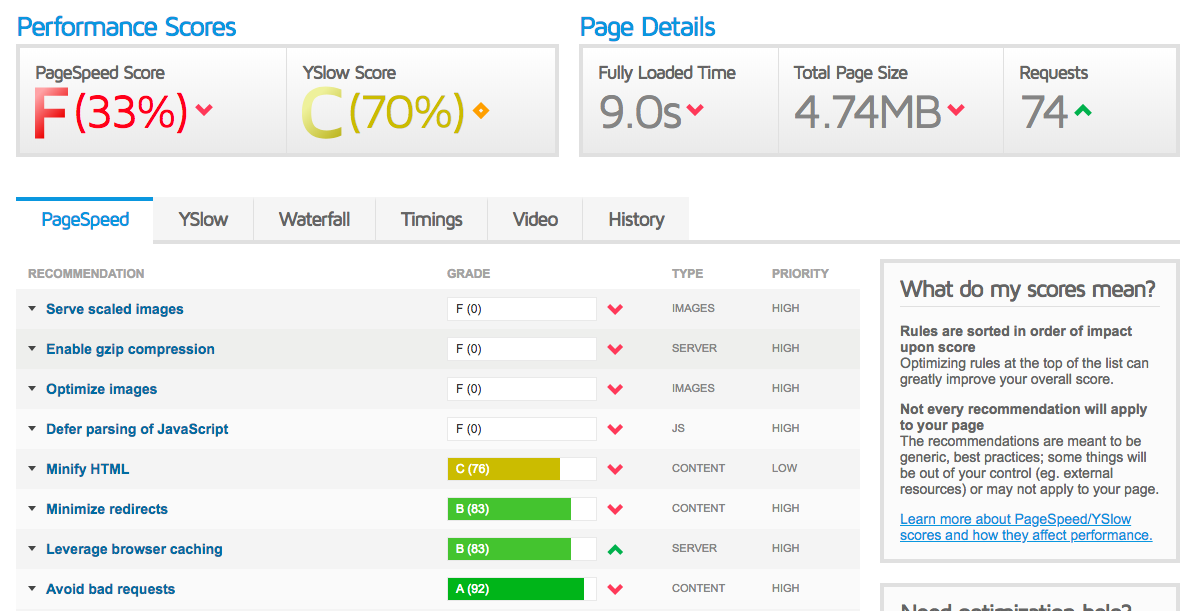Open the Optimize images recommendation link
Viewport: 1194px width, 611px height.
(x=101, y=389)
